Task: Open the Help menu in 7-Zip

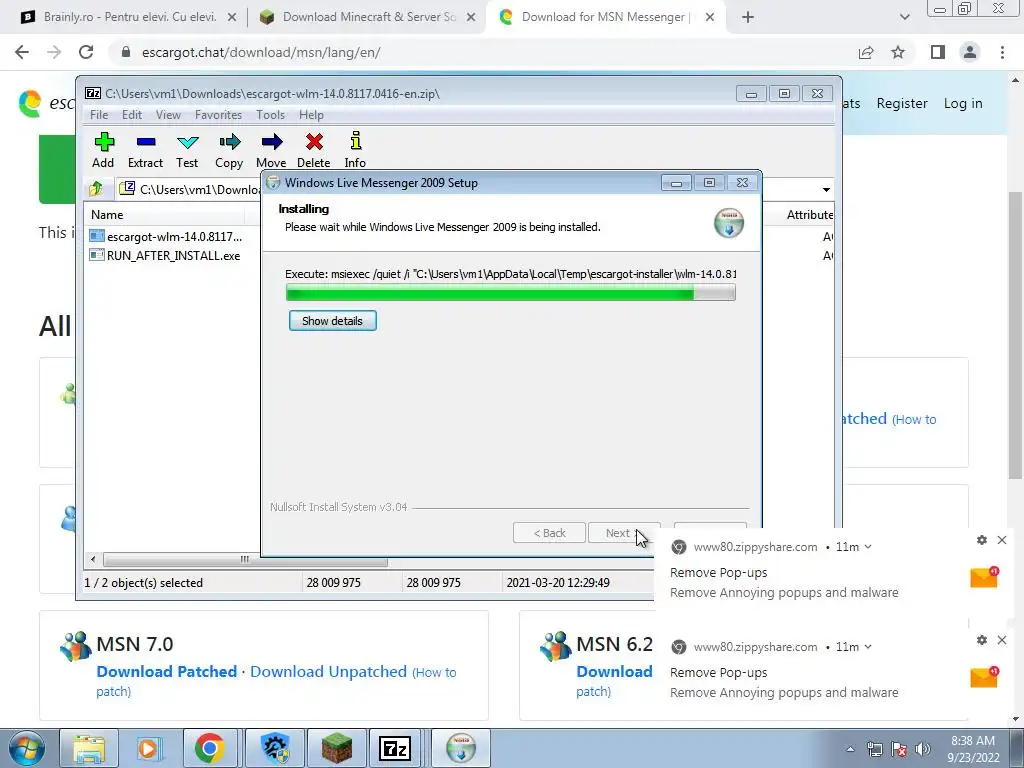Action: (312, 115)
